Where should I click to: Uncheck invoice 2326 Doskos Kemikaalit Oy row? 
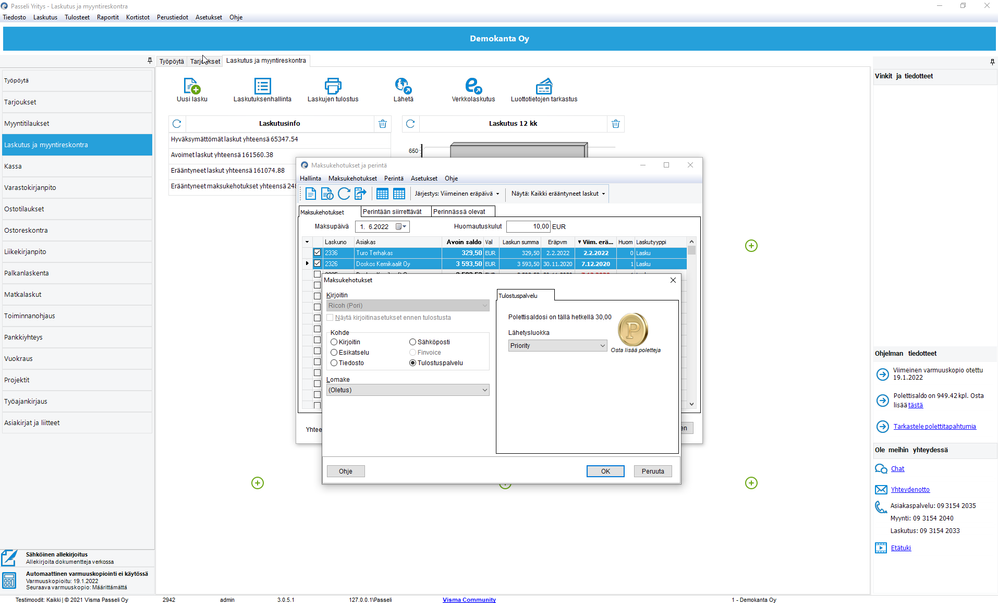click(317, 264)
